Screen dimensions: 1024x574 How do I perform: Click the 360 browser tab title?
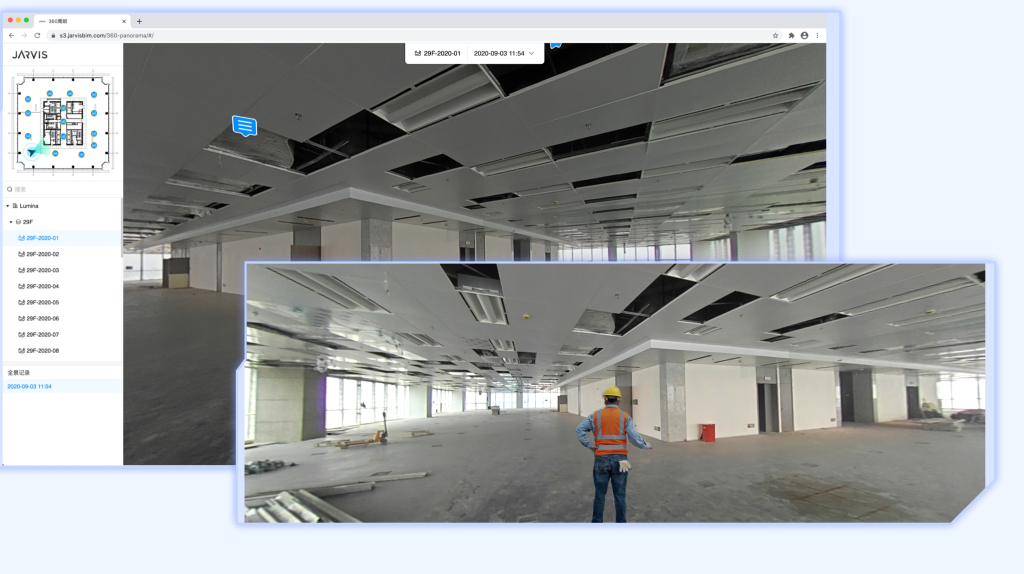click(x=58, y=21)
